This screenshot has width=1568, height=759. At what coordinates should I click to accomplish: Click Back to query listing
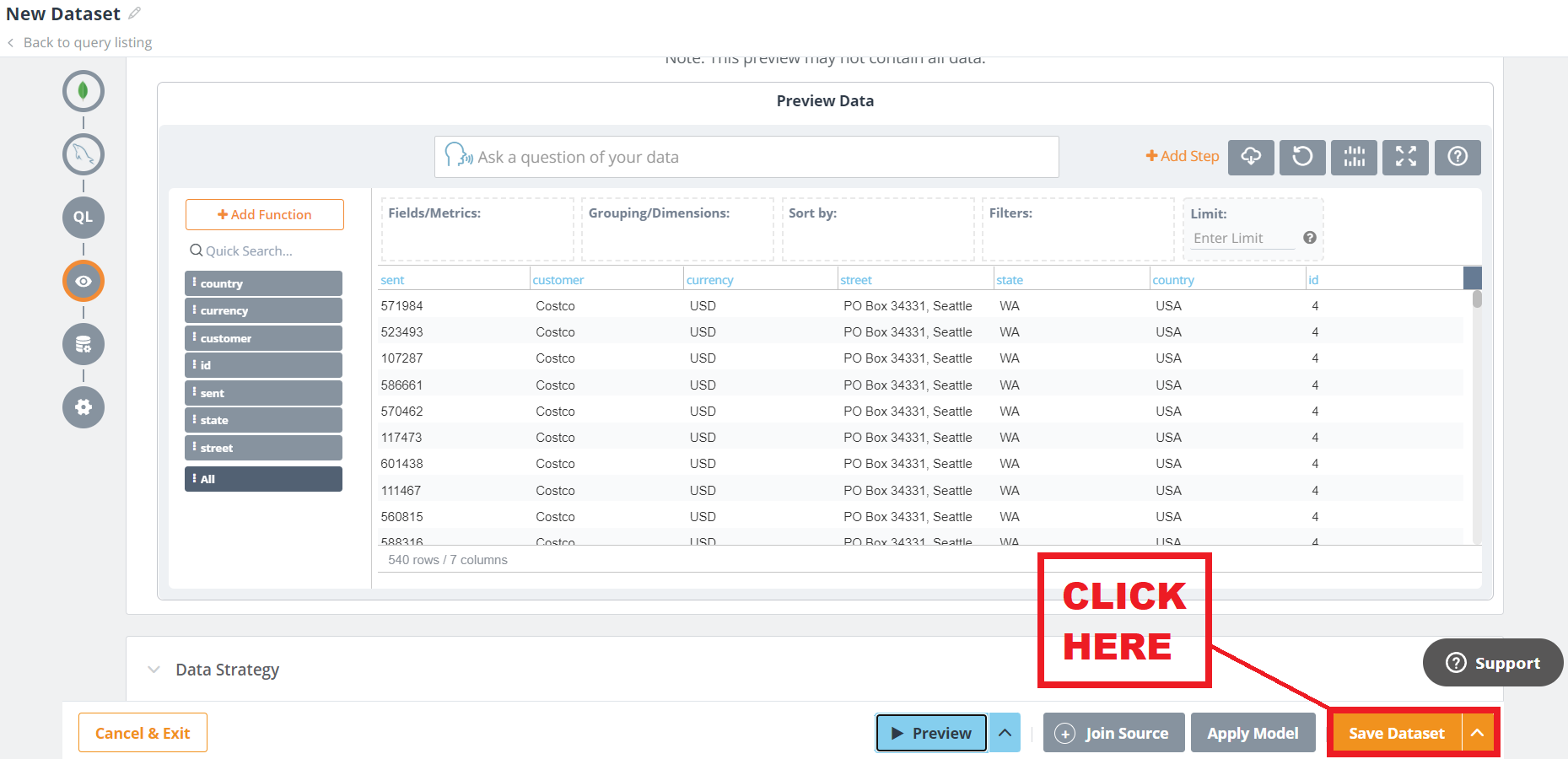click(87, 42)
